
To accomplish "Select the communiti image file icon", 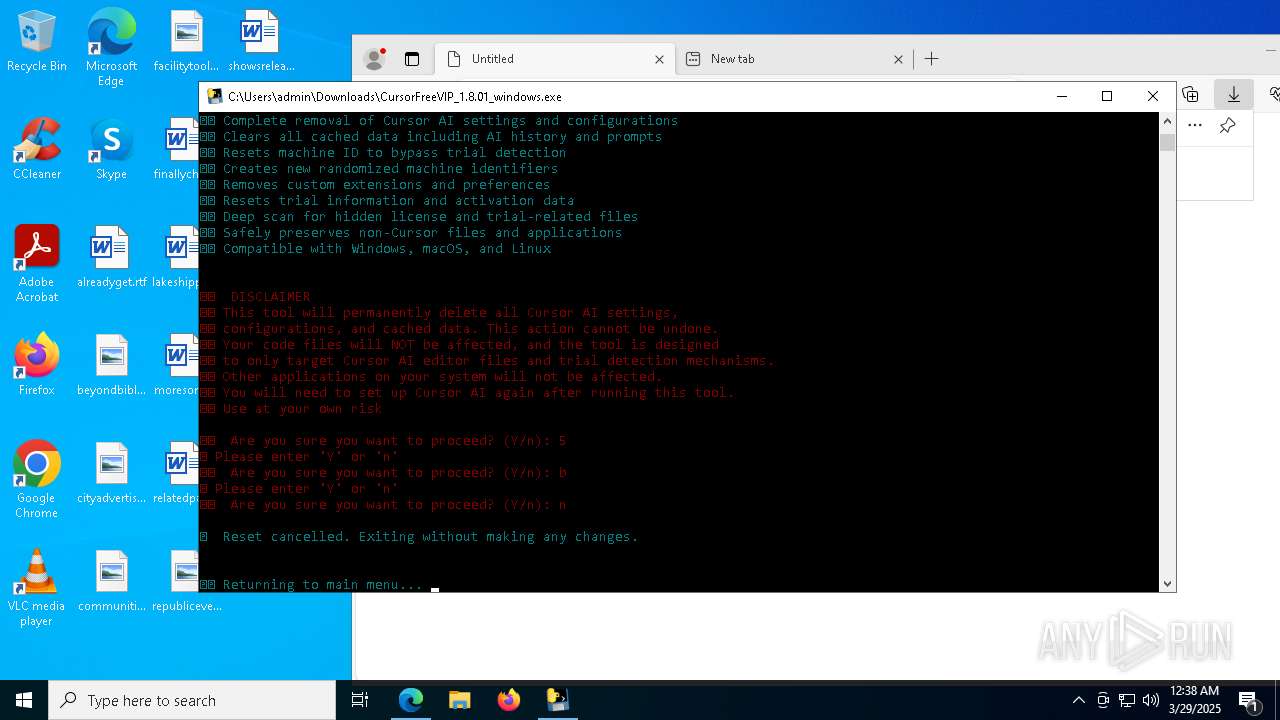I will 111,582.
